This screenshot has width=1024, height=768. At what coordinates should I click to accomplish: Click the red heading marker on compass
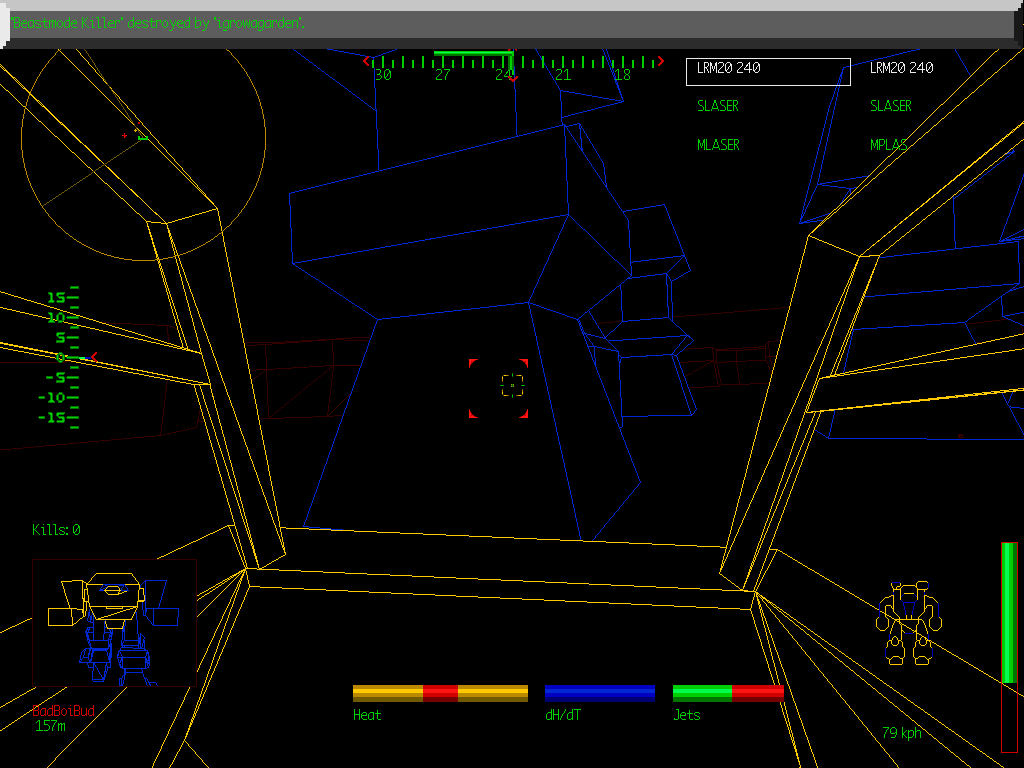click(512, 78)
